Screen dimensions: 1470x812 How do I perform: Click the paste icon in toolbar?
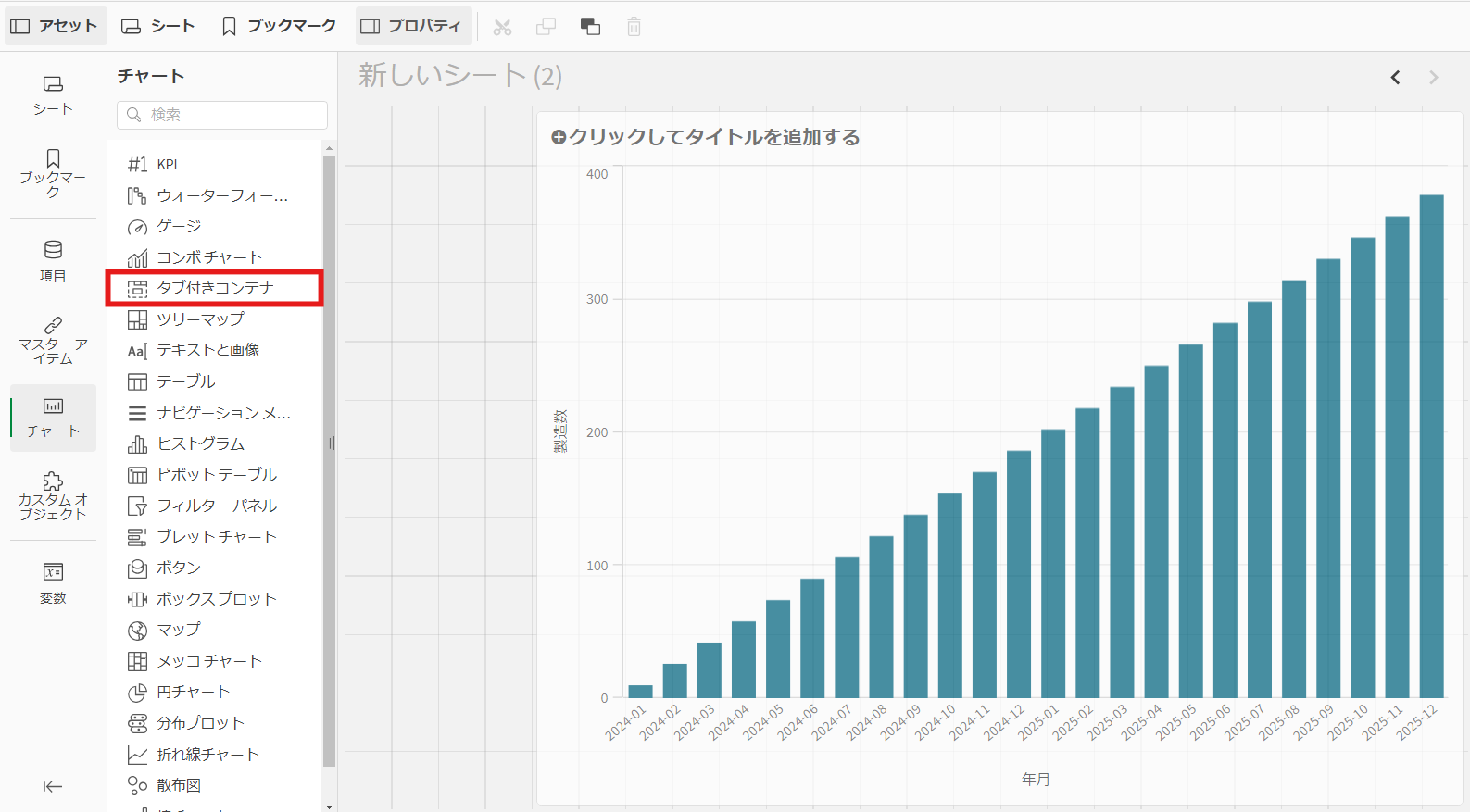tap(590, 27)
